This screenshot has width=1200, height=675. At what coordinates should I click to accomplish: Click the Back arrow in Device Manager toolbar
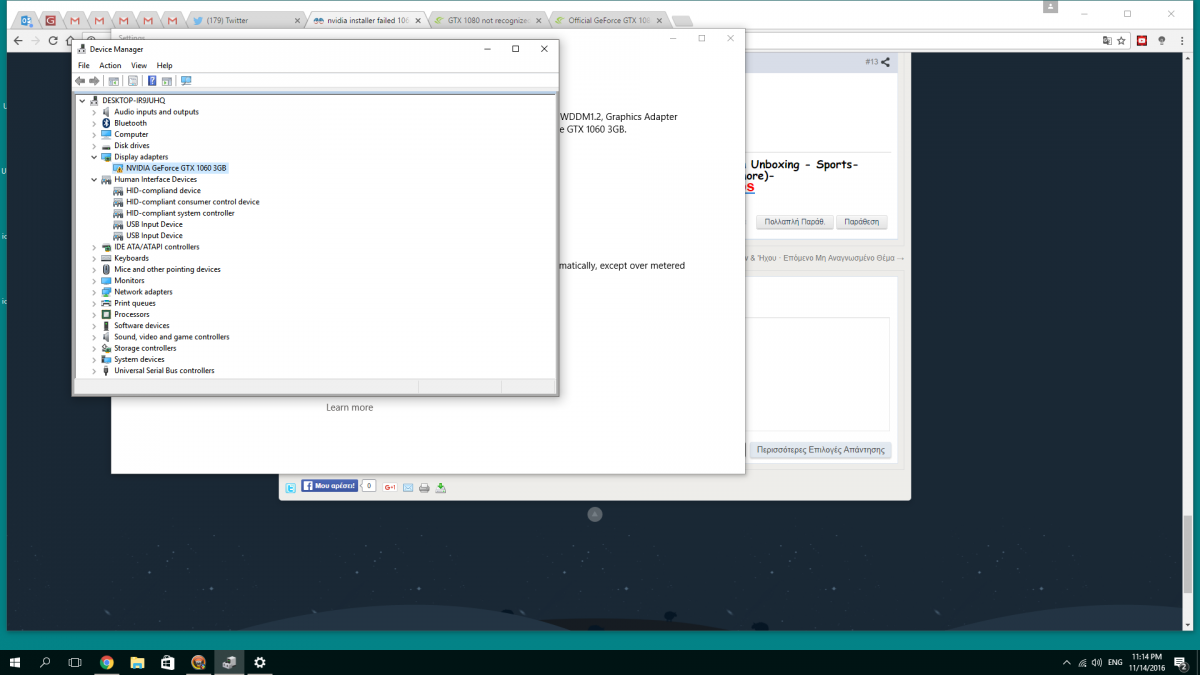coord(80,81)
